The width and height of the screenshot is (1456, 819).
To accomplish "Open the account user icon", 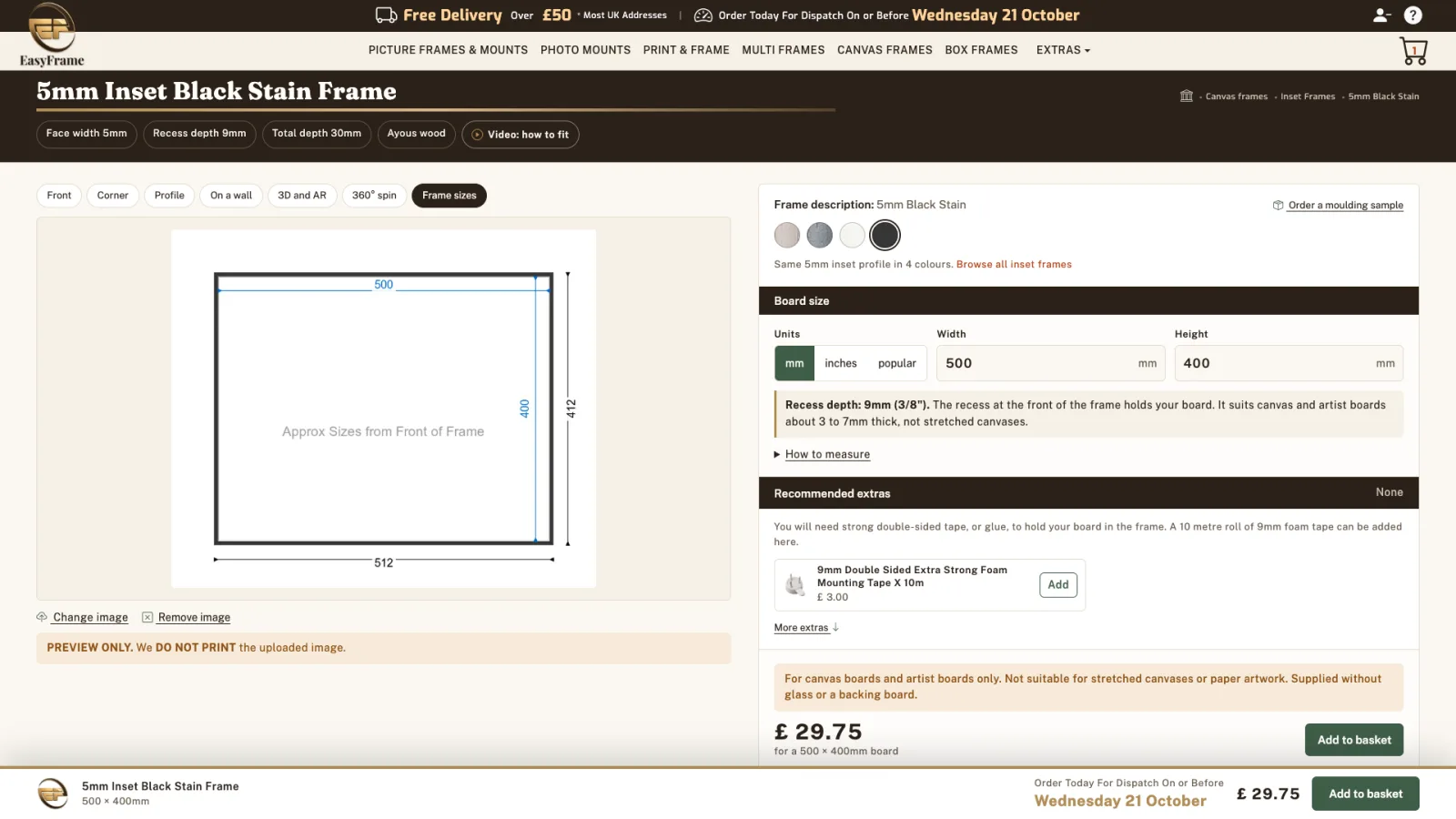I will click(1381, 15).
